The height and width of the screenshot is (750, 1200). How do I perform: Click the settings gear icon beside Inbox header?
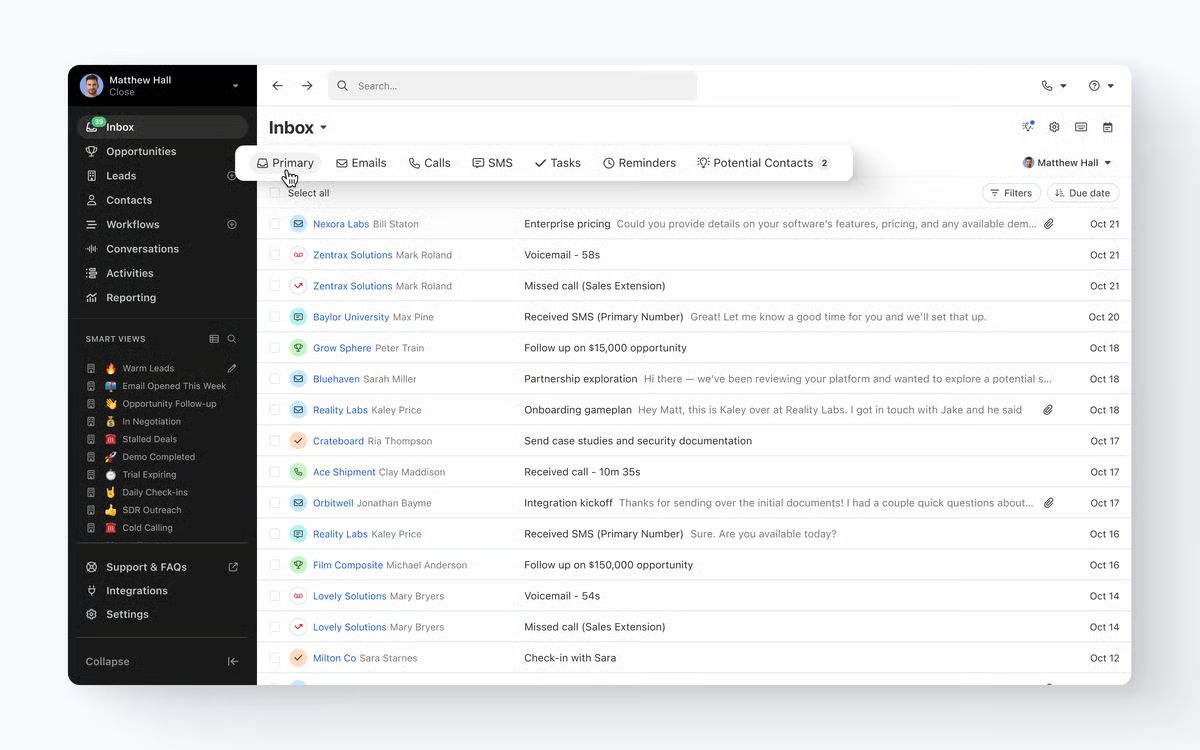1054,127
